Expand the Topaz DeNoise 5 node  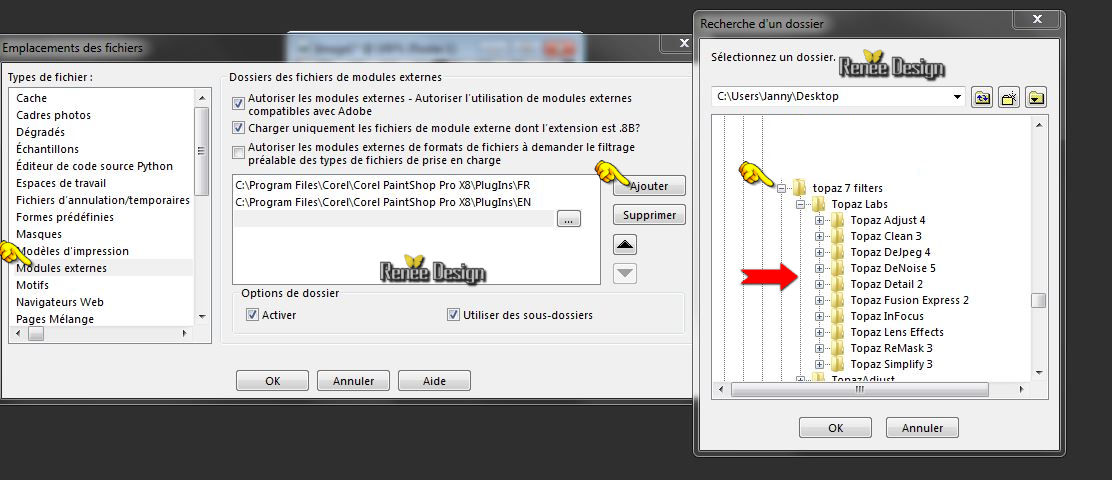(820, 269)
